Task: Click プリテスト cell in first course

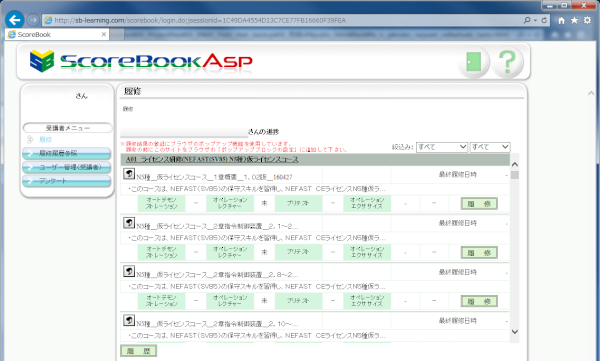Action: [298, 203]
